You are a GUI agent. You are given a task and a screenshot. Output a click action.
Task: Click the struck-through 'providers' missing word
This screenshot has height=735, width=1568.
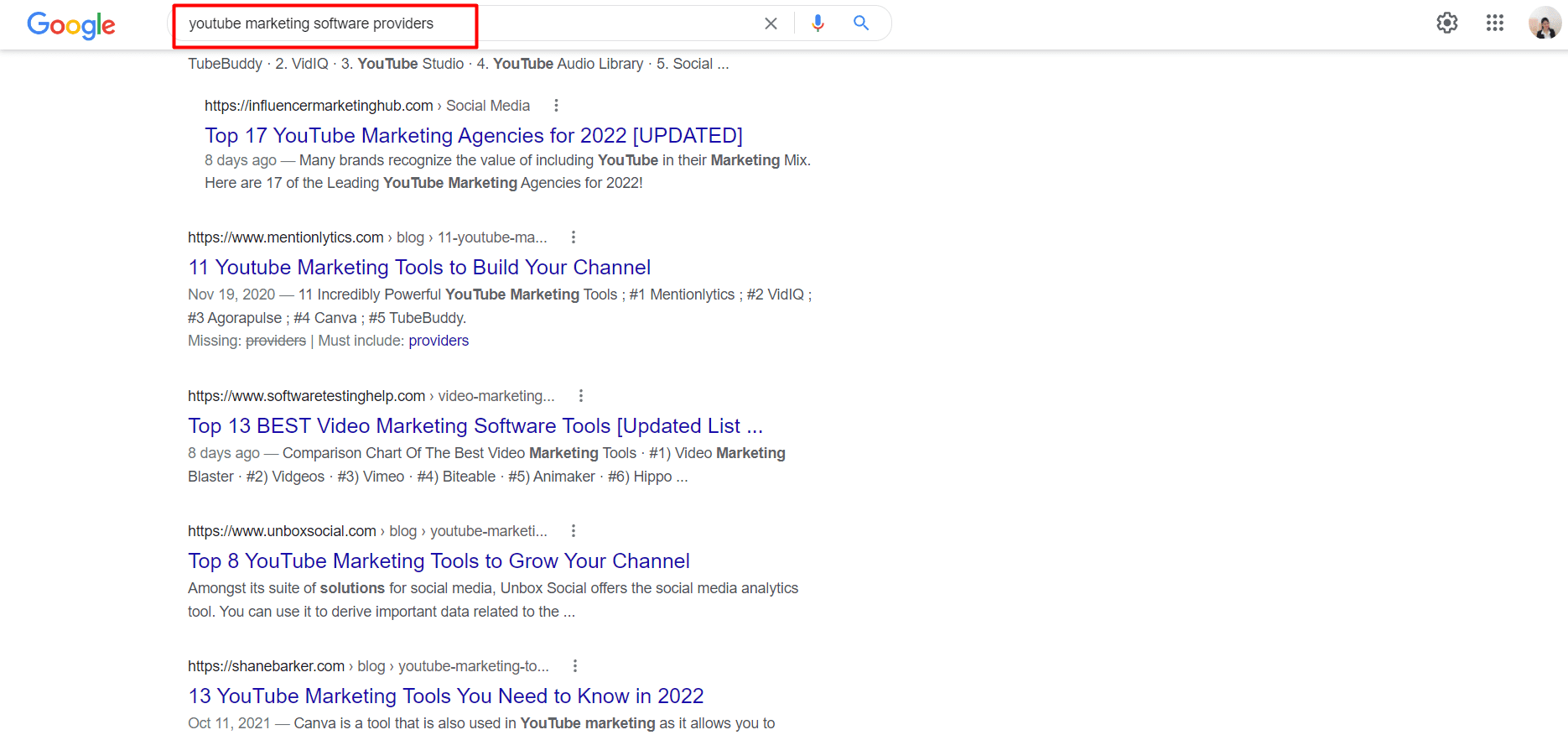coord(276,341)
